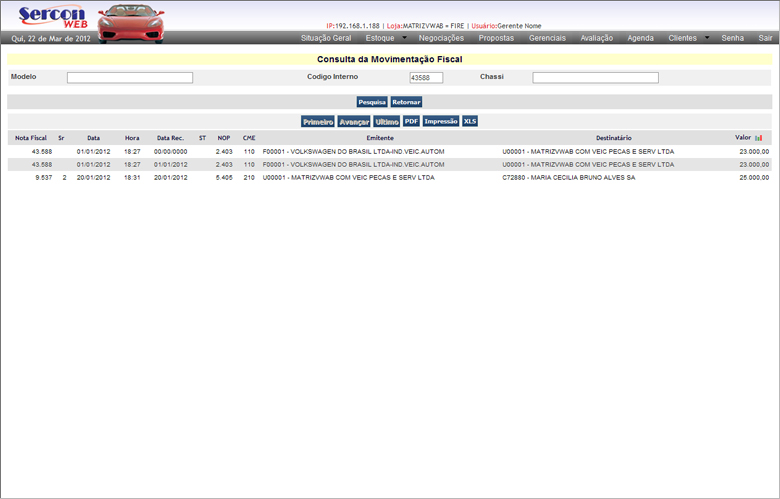Open the Estoque menu
Screen dimensions: 780x499
pyautogui.click(x=380, y=38)
